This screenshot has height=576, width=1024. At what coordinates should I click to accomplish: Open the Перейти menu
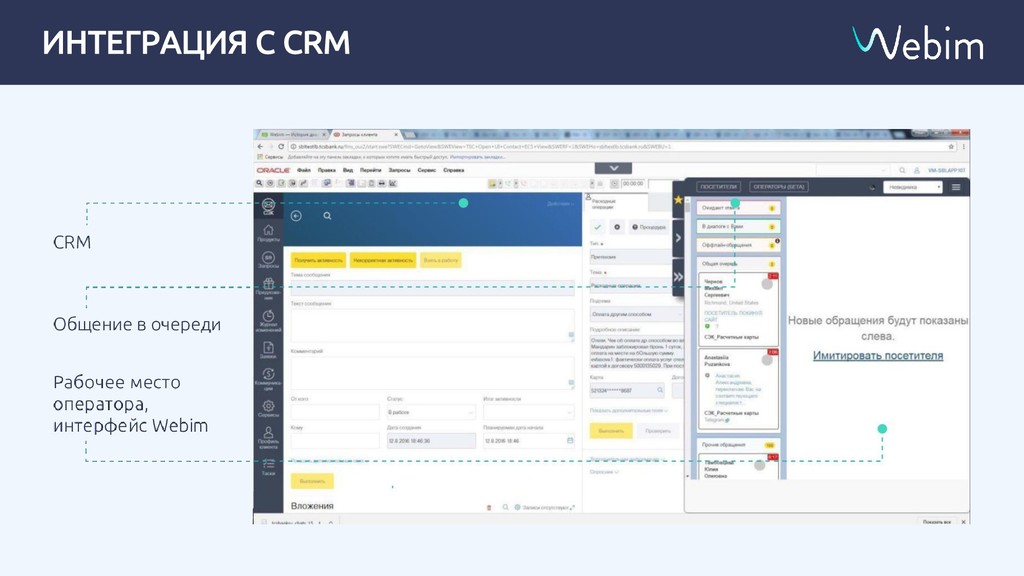370,170
